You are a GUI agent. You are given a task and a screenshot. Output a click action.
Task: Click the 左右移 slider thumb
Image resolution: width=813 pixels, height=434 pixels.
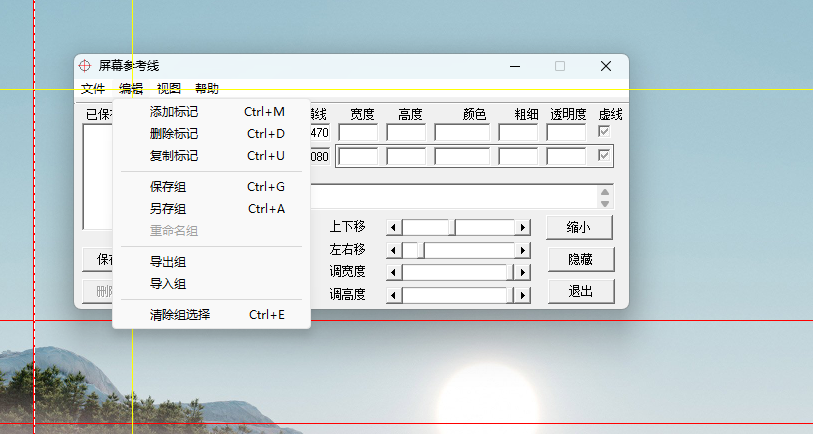pos(421,250)
